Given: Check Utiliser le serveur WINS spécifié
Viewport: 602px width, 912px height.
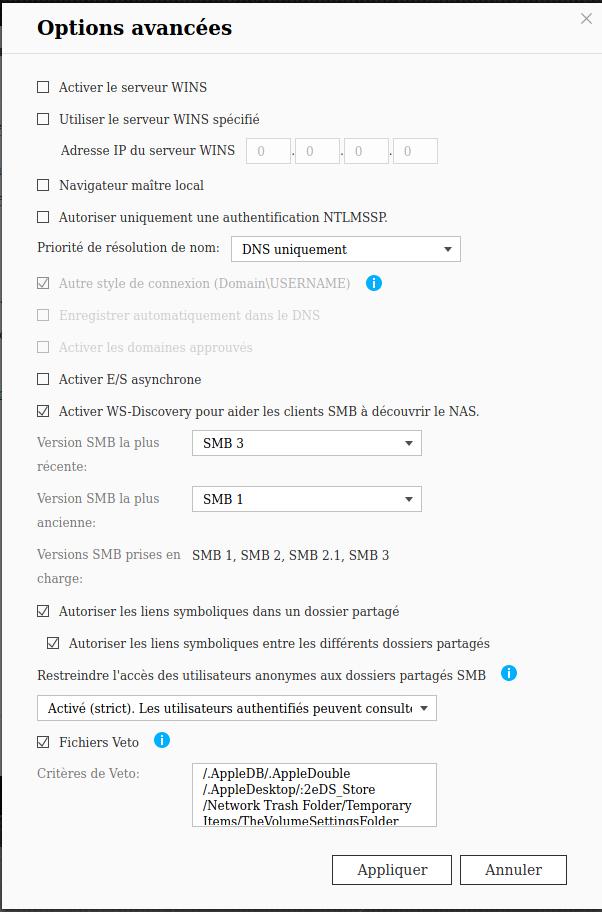Looking at the screenshot, I should (x=43, y=120).
